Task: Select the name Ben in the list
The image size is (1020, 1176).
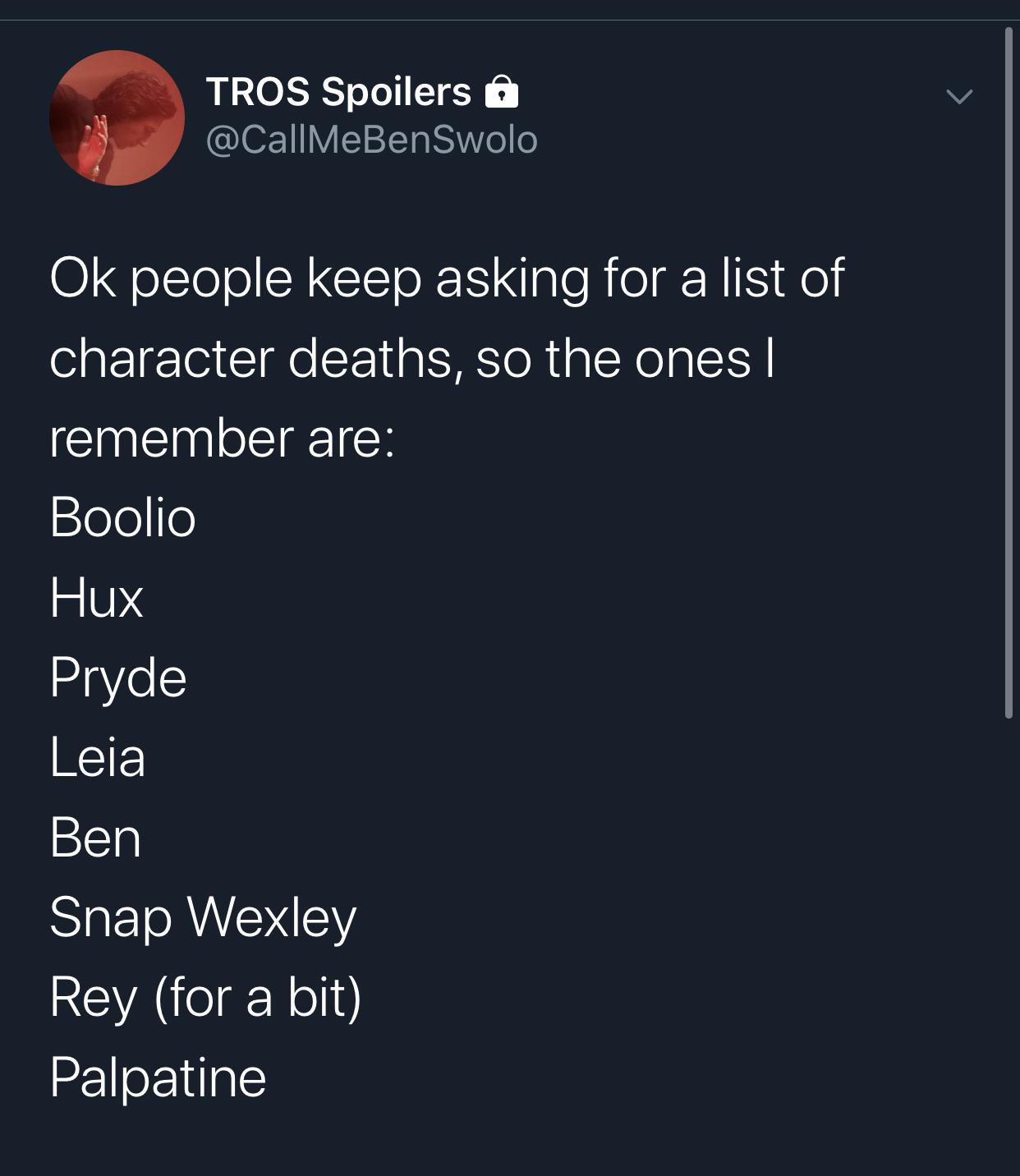Action: (x=95, y=838)
